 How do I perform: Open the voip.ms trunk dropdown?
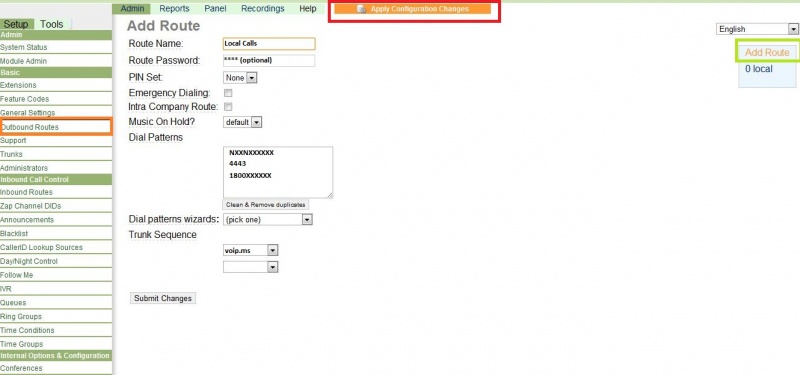click(251, 251)
